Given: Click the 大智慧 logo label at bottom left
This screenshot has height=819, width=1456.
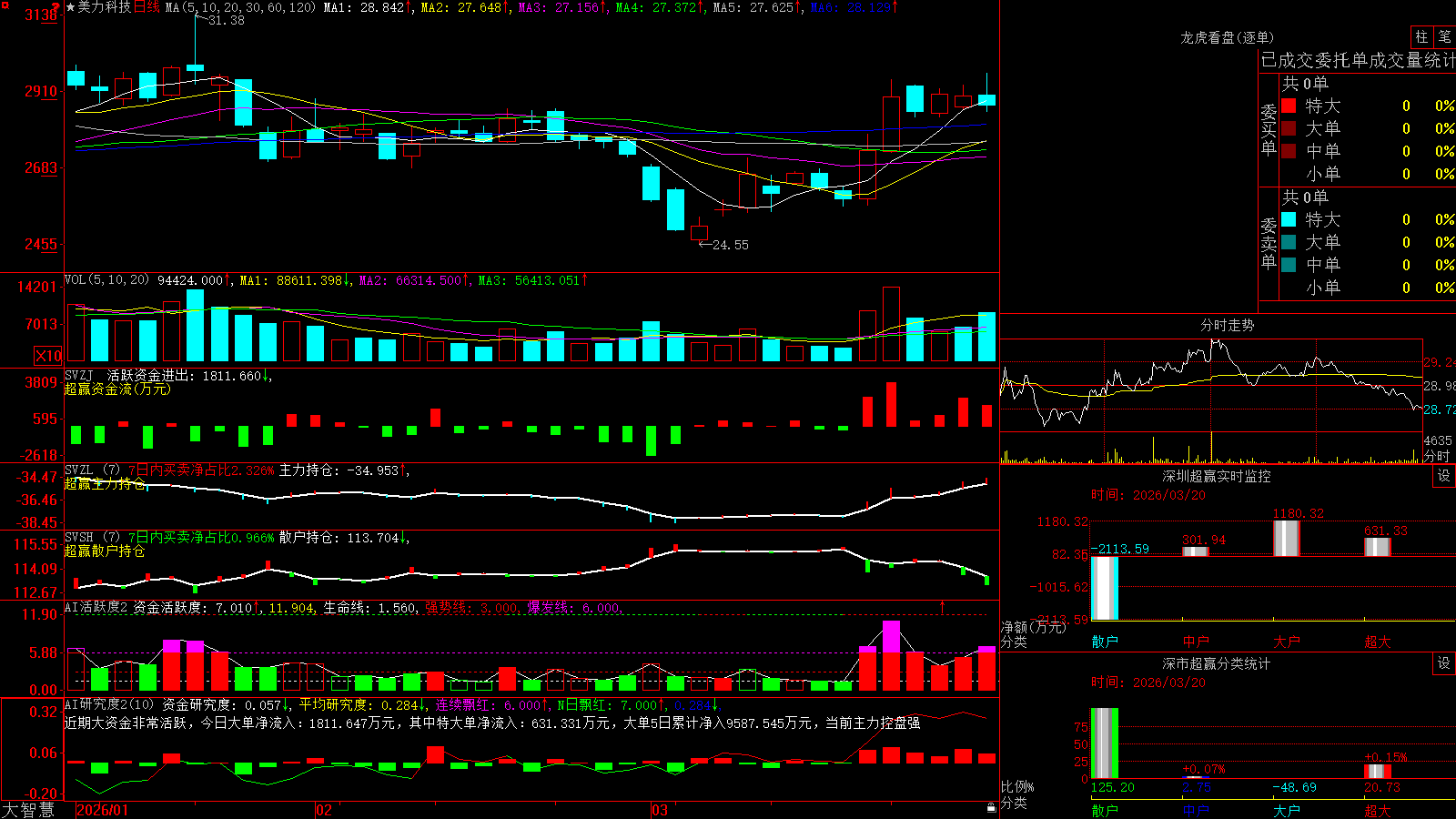Looking at the screenshot, I should (28, 810).
